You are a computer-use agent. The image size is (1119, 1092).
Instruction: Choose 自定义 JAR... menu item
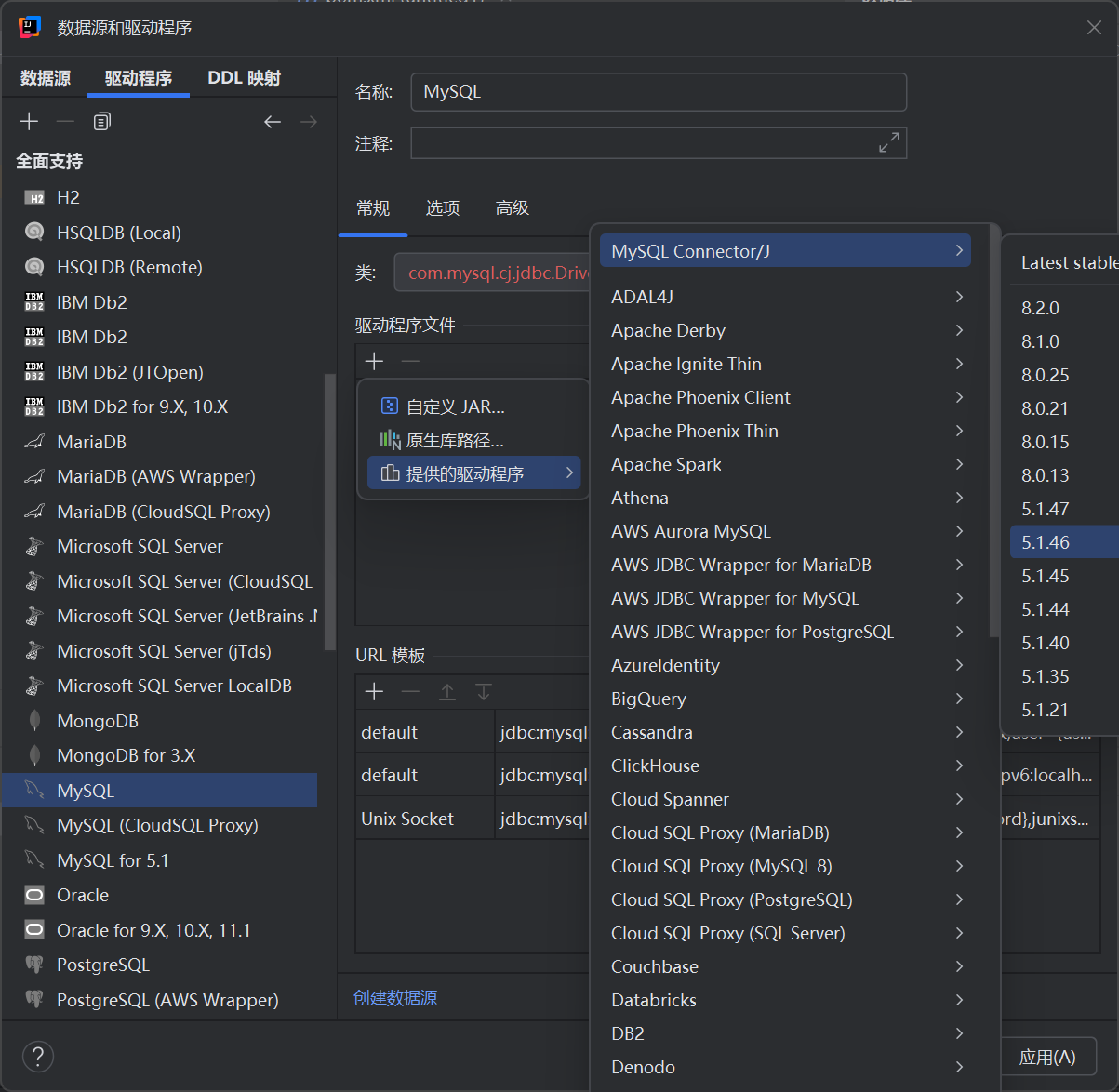(474, 406)
